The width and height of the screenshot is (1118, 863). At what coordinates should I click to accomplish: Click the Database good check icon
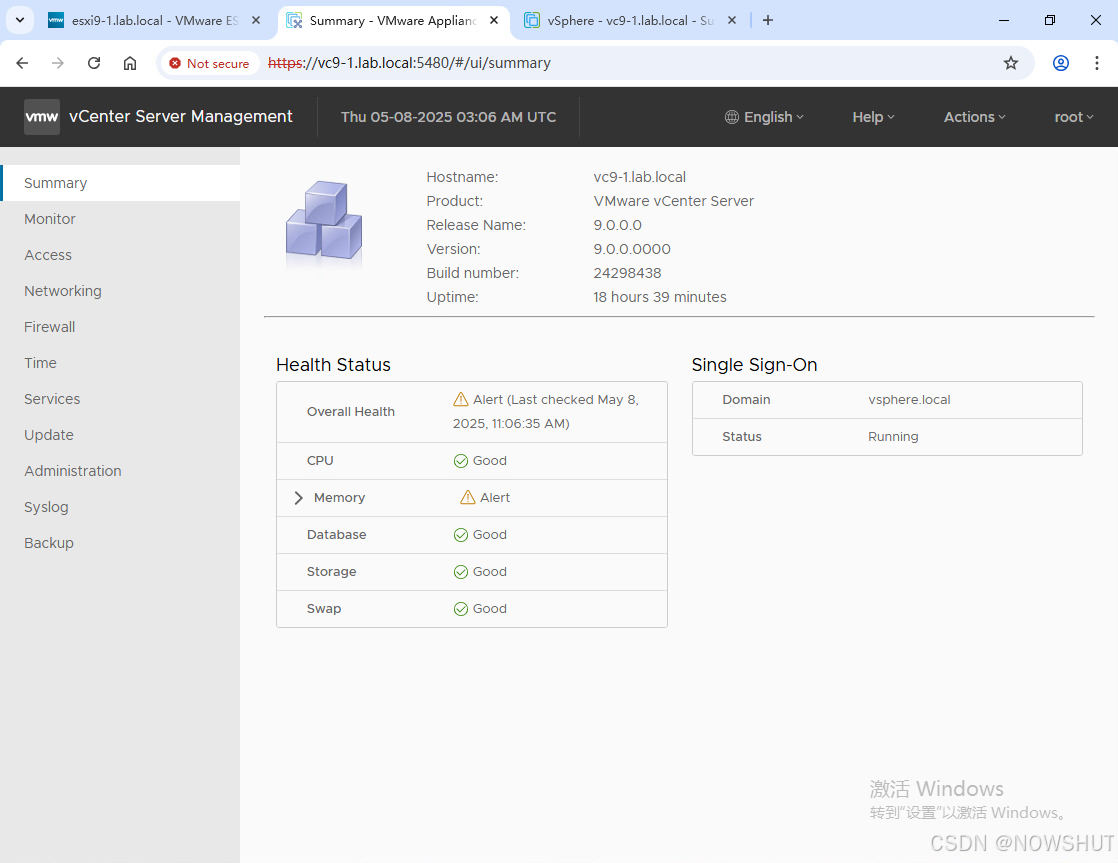(x=461, y=535)
